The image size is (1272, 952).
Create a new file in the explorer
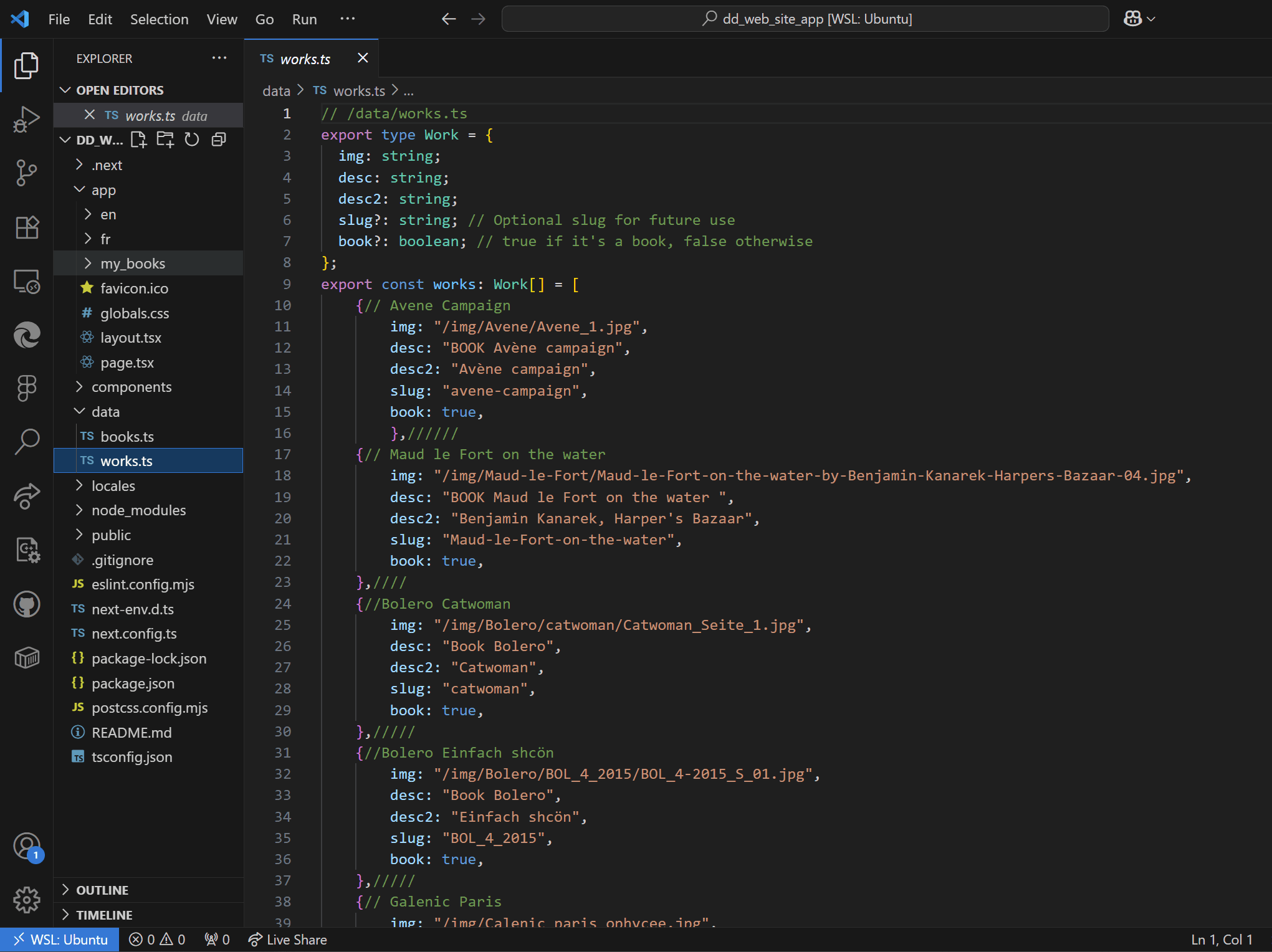[138, 139]
